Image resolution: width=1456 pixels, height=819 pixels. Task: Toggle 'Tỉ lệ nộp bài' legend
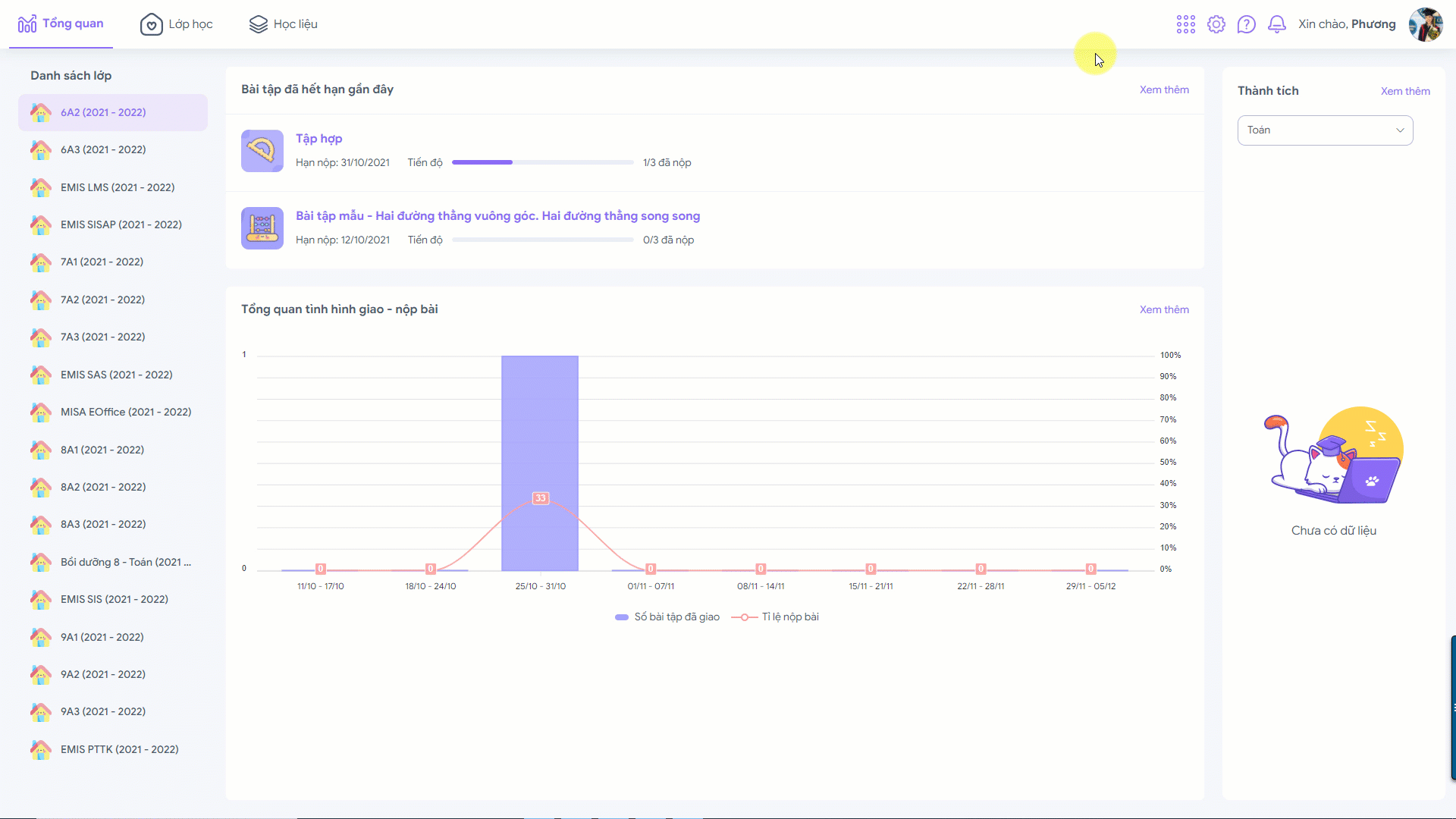tap(775, 617)
